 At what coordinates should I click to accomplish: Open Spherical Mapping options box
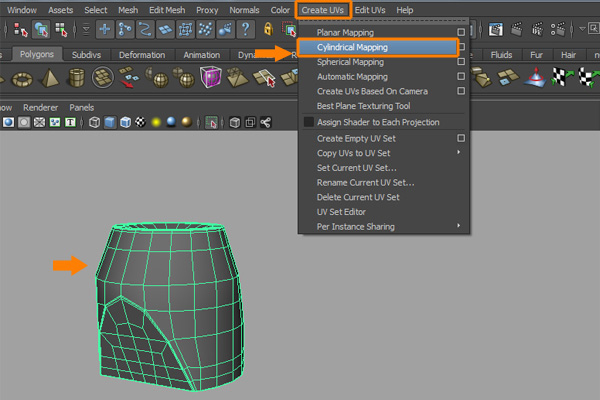[x=461, y=62]
